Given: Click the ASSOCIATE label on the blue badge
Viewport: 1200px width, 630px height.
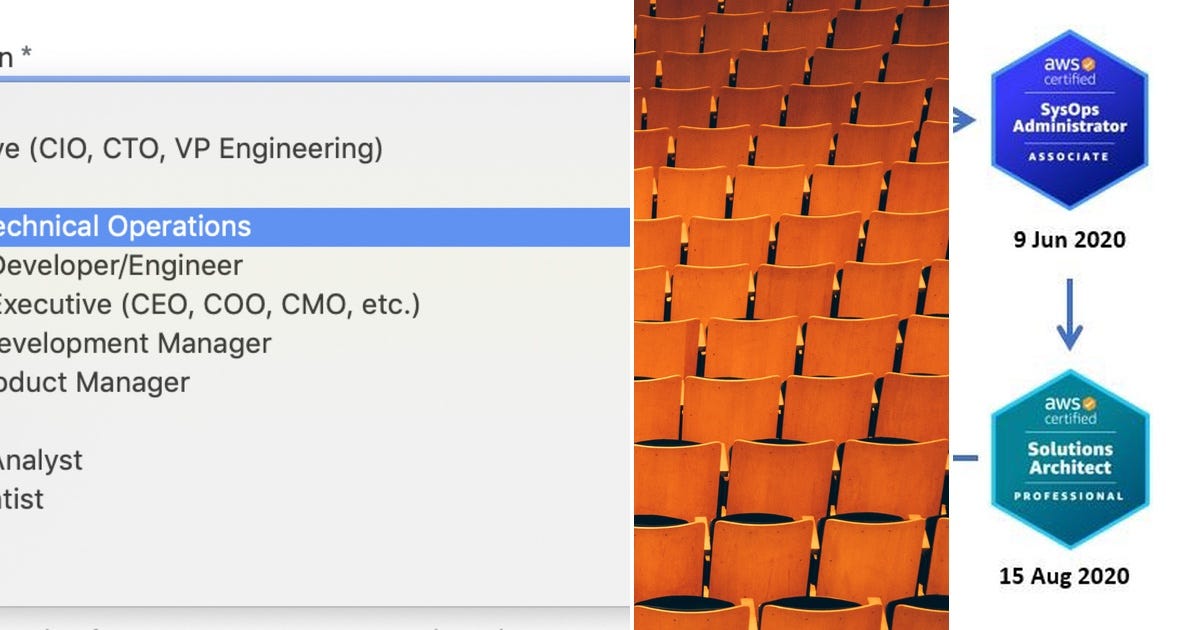Looking at the screenshot, I should pyautogui.click(x=1069, y=157).
